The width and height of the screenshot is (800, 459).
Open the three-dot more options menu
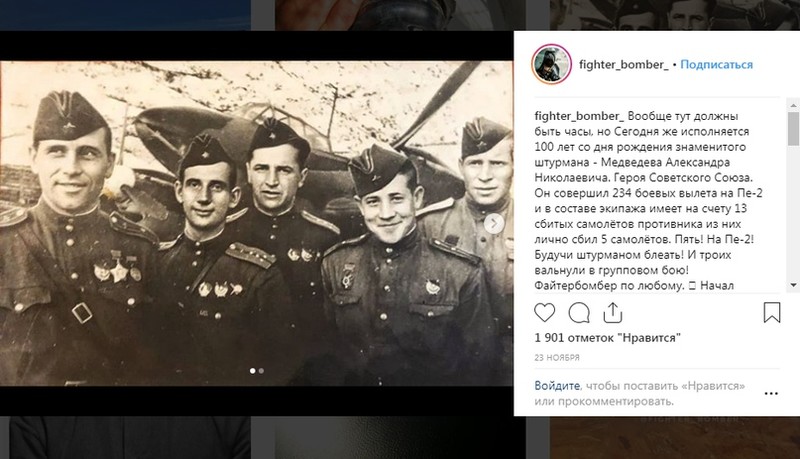[x=771, y=394]
